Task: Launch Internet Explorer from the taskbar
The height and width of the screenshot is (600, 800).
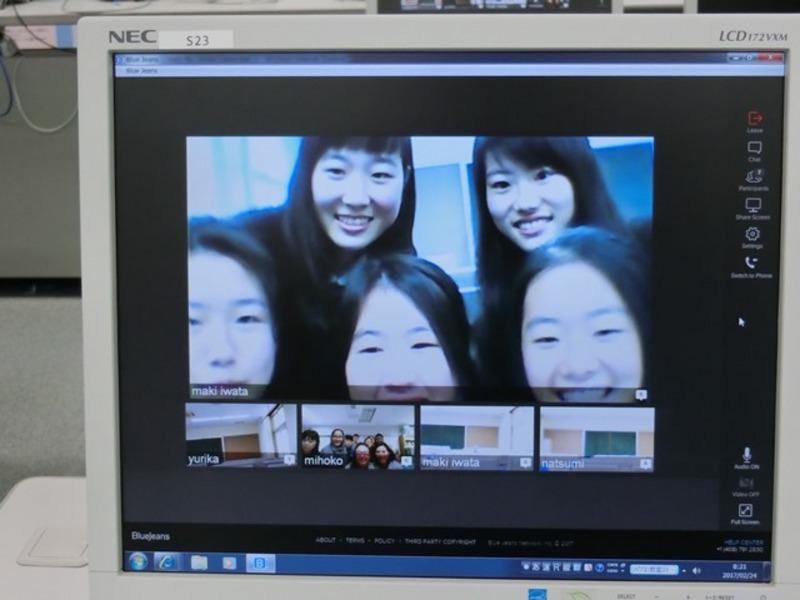Action: click(167, 562)
